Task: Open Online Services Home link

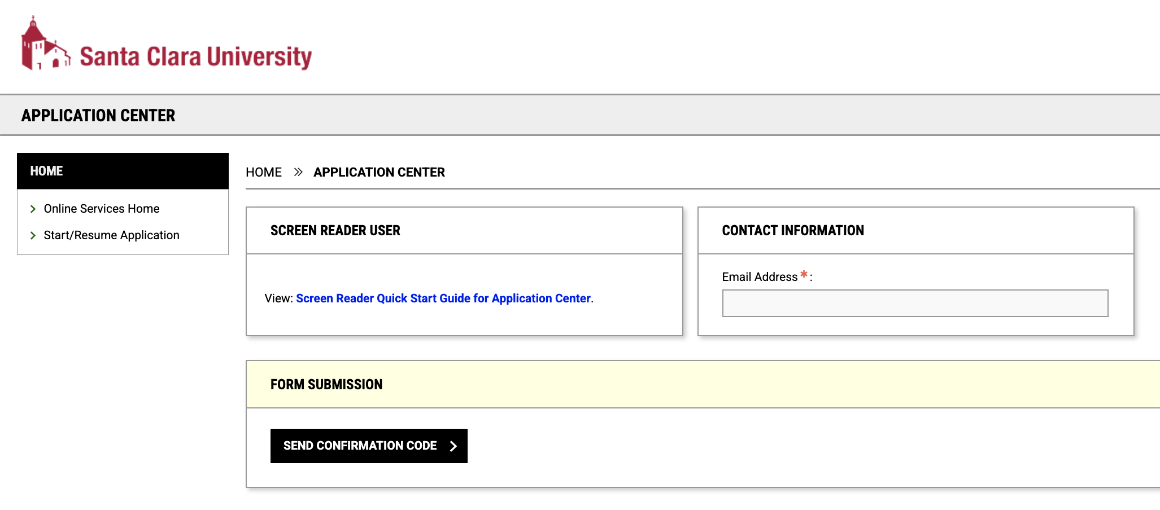Action: (x=101, y=209)
